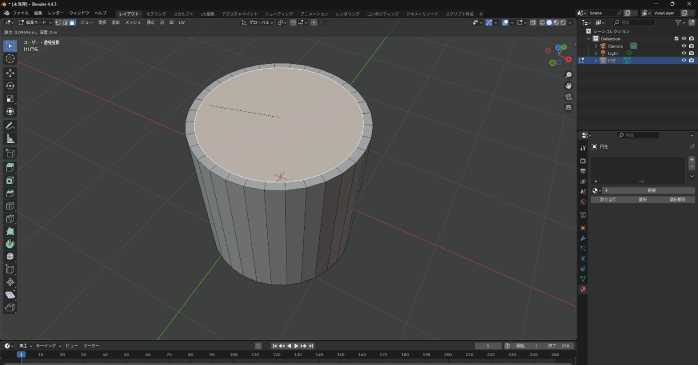Switch to the Sculpting workspace tab

[183, 14]
